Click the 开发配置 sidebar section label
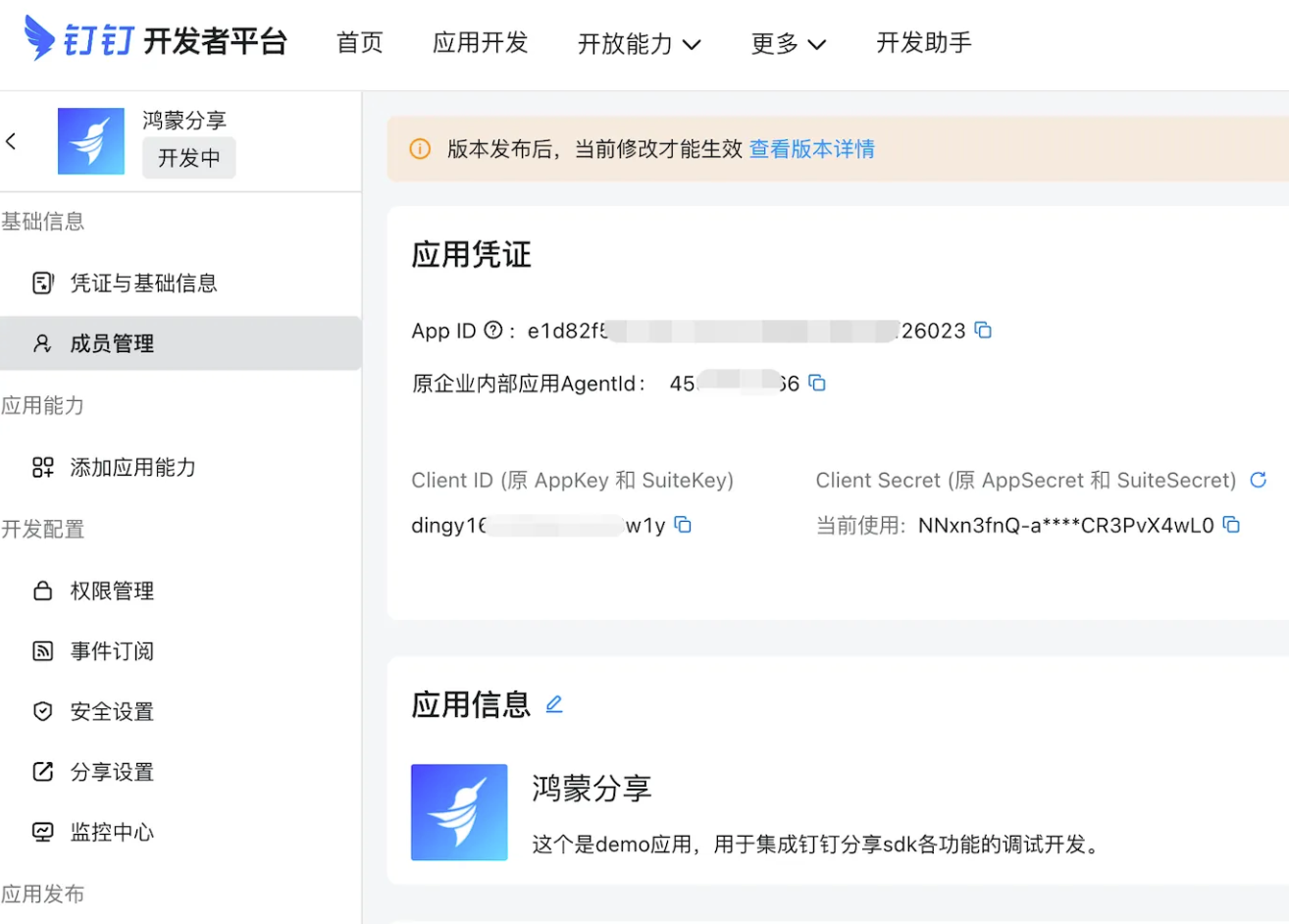The height and width of the screenshot is (924, 1289). pyautogui.click(x=43, y=530)
